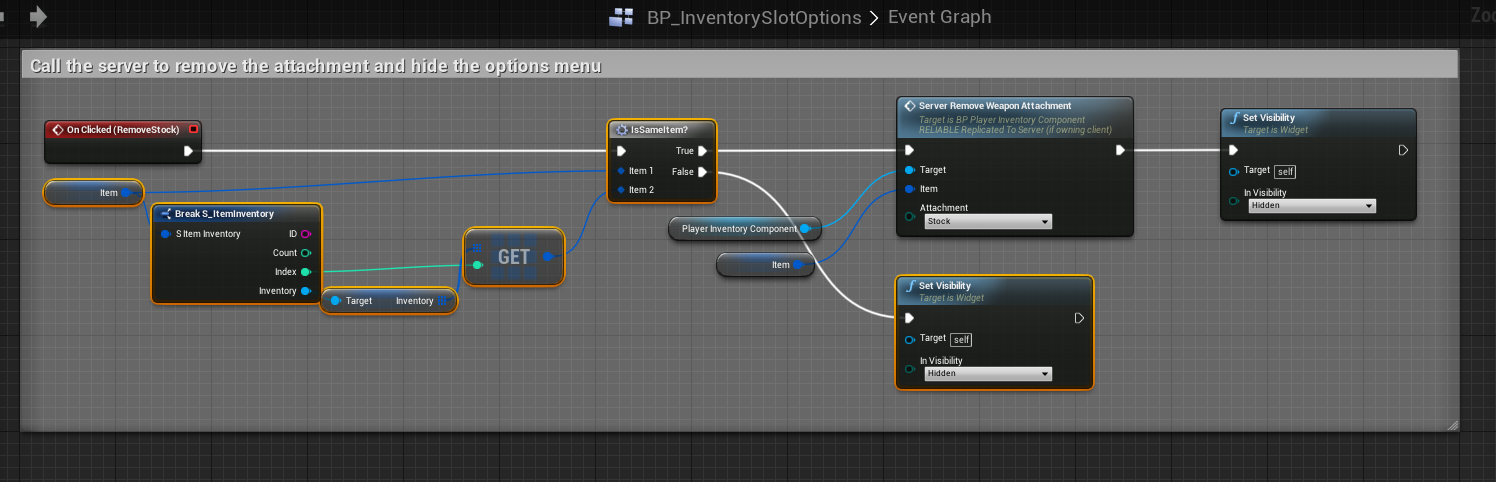Click the Event Graph breadcrumb
Image resolution: width=1496 pixels, height=482 pixels.
(x=940, y=17)
